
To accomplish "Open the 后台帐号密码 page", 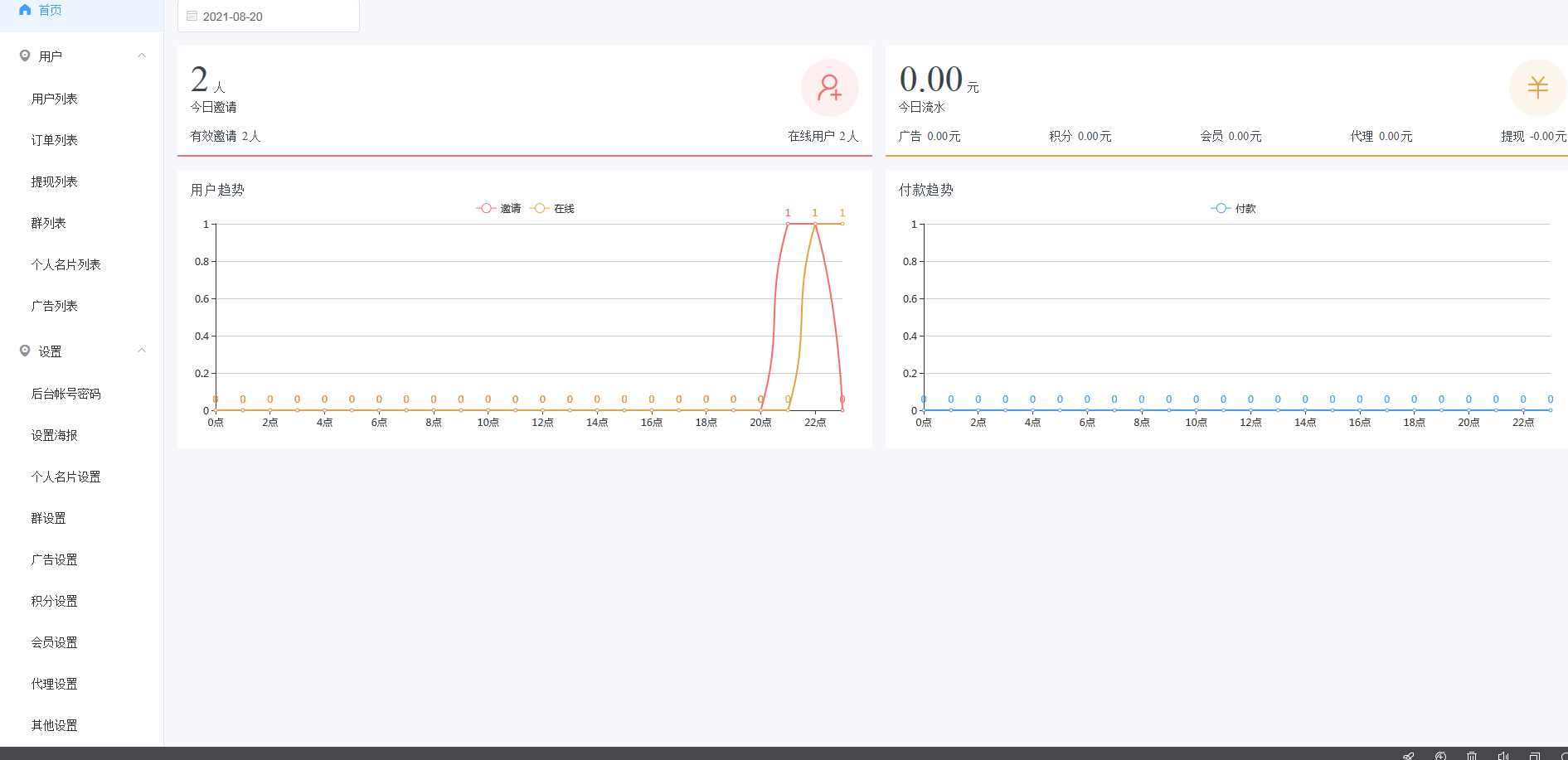I will (66, 394).
